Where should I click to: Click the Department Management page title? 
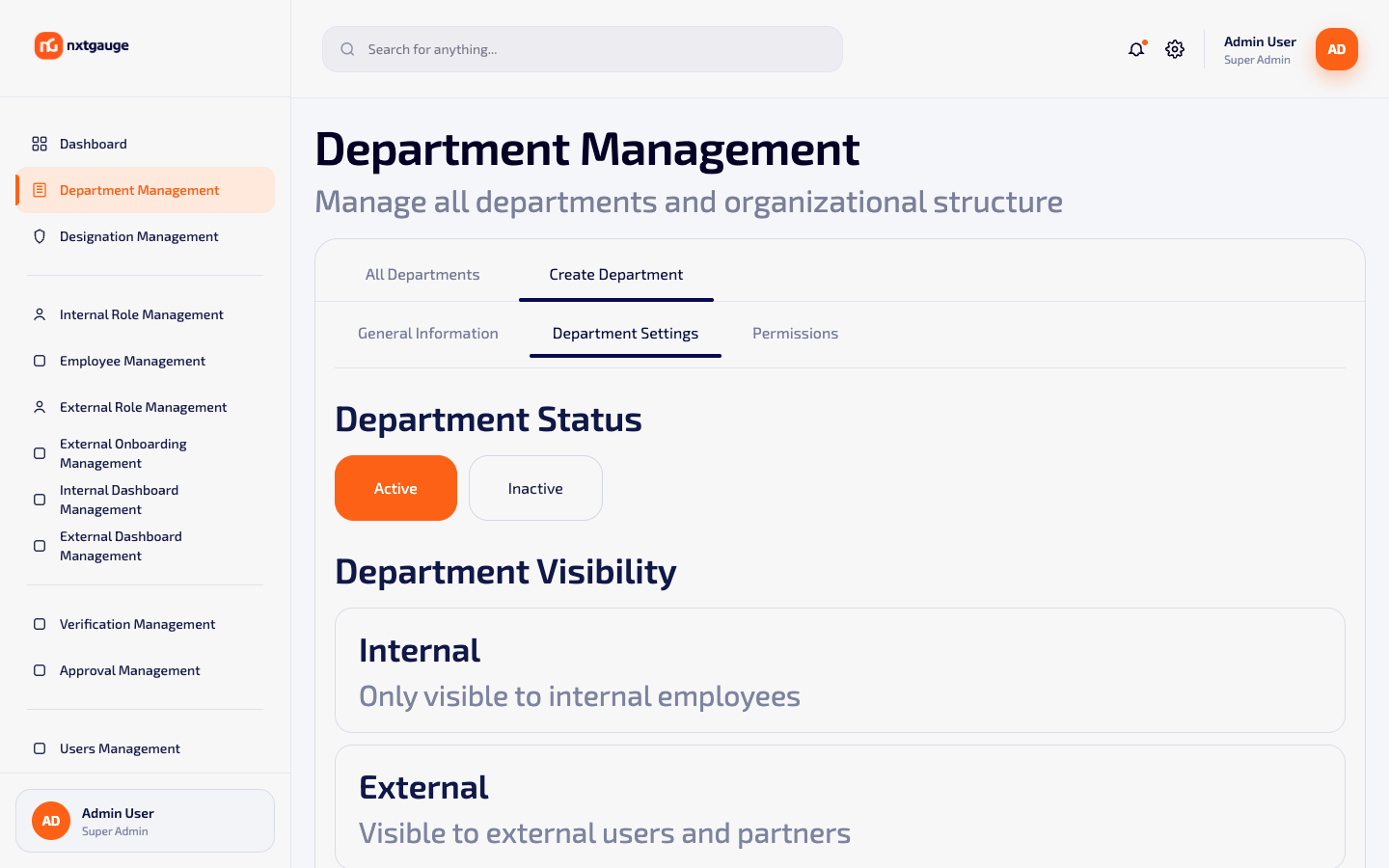coord(587,149)
